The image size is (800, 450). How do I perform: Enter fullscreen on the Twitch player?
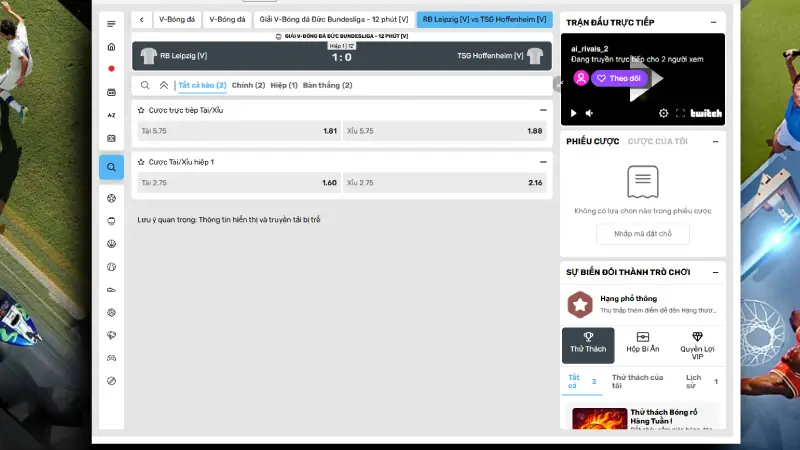click(x=681, y=114)
